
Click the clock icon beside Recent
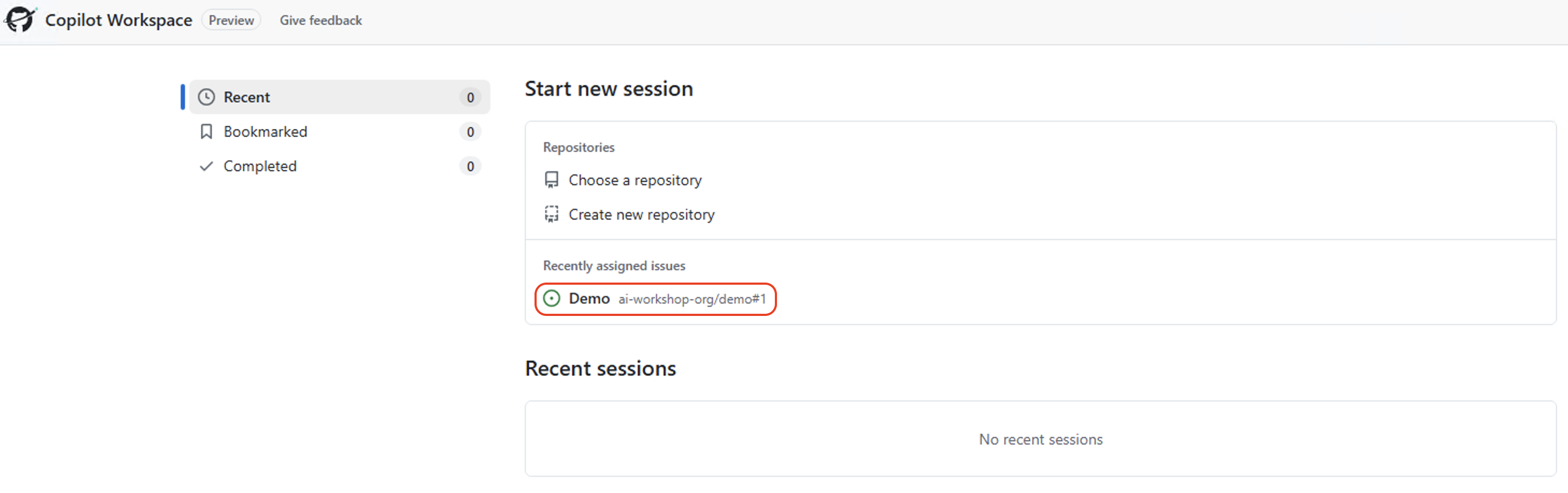[x=206, y=97]
